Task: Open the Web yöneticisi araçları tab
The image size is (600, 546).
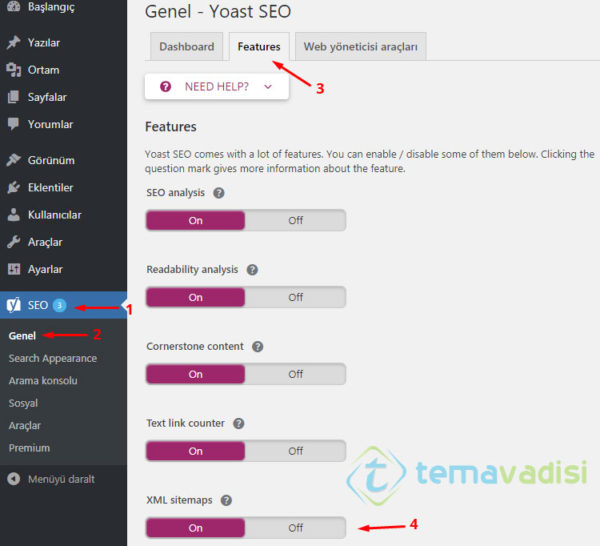Action: (361, 47)
